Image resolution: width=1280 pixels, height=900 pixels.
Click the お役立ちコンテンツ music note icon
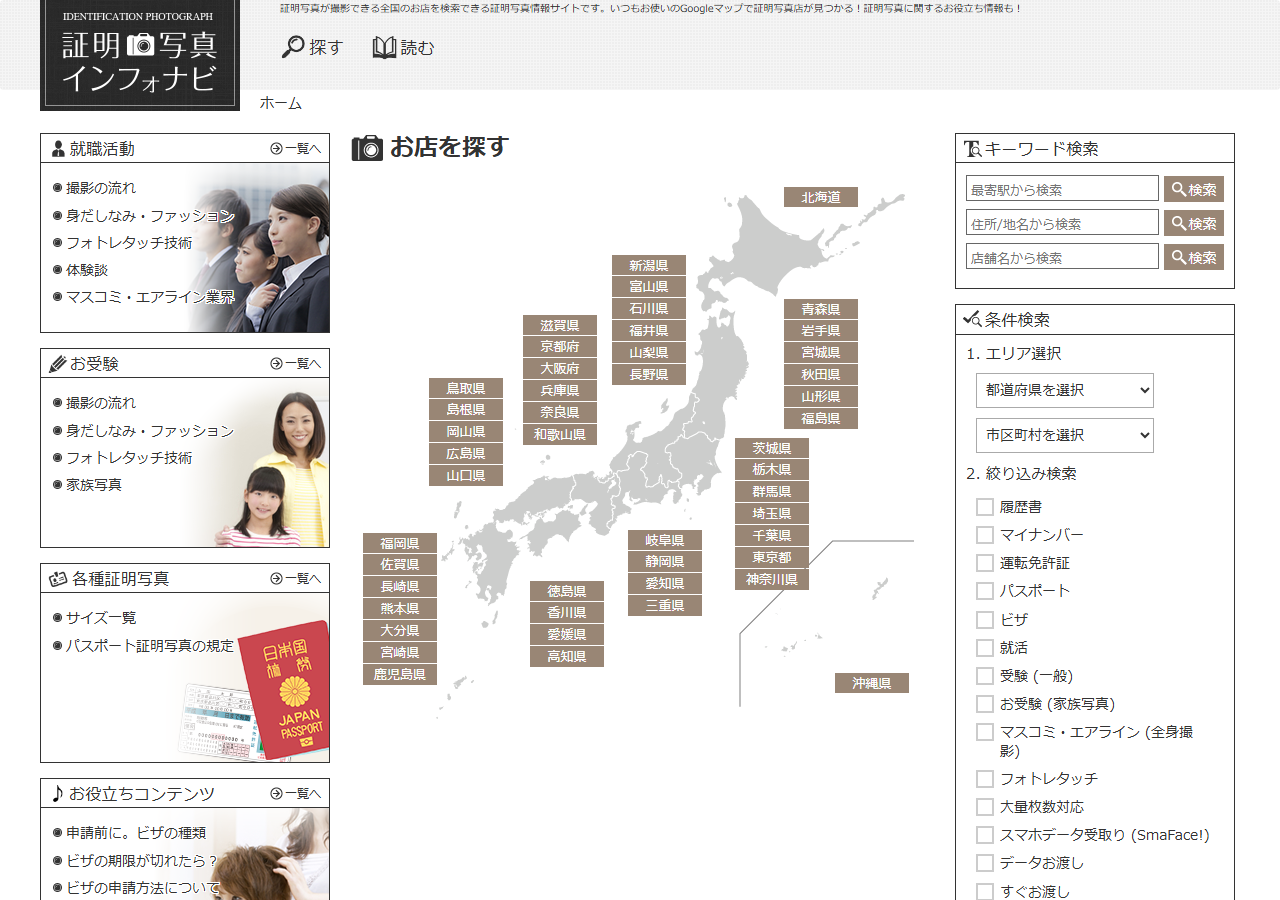point(57,794)
